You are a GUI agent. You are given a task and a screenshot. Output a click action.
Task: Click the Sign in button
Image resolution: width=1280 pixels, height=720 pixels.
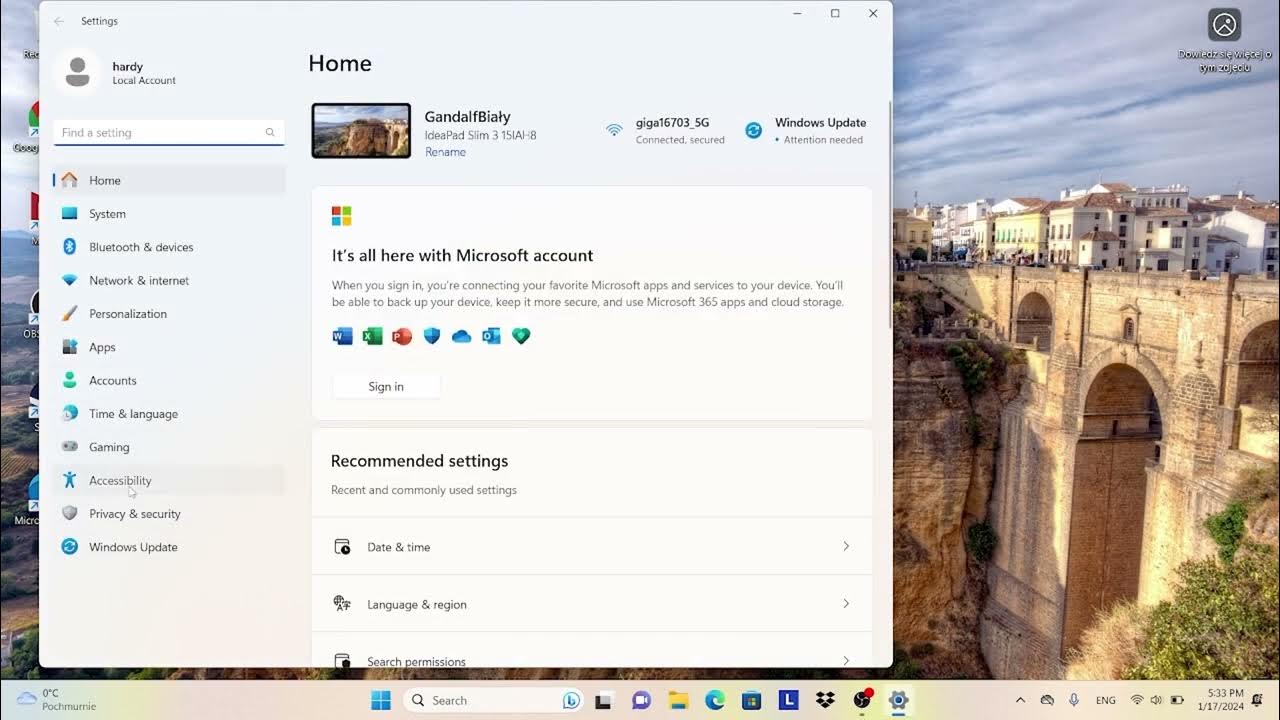click(386, 386)
